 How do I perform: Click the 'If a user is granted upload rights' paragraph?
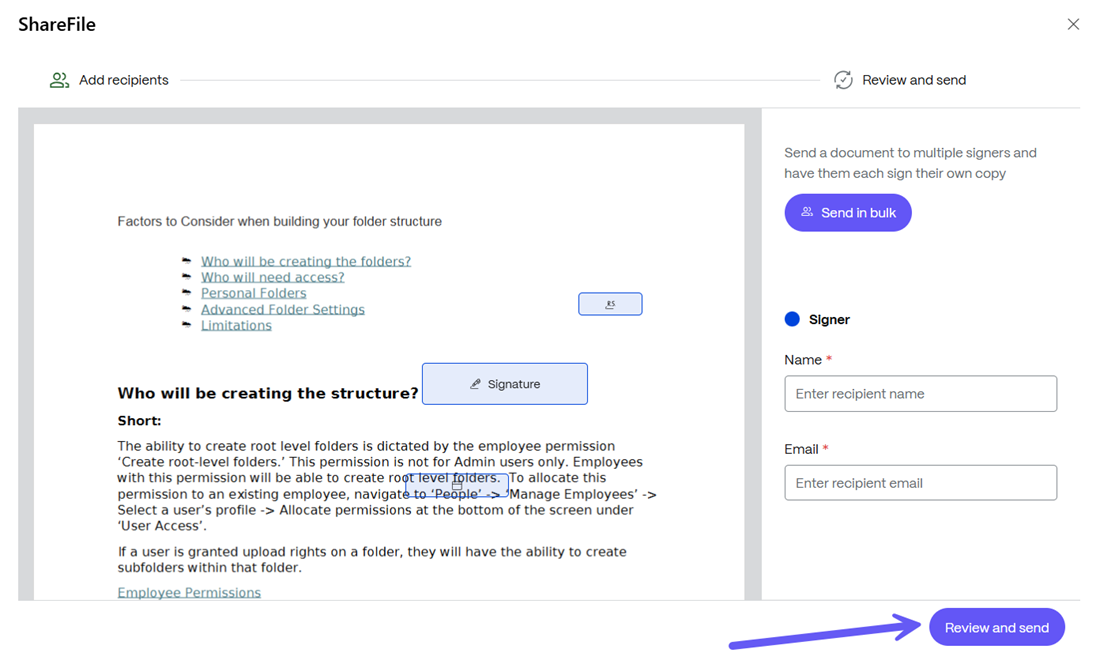(x=372, y=560)
